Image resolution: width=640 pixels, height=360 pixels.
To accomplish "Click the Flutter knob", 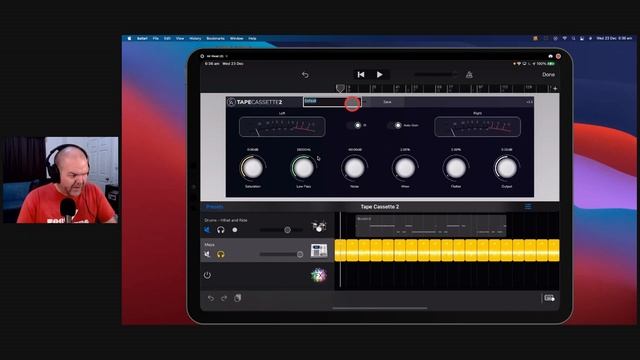I will (456, 168).
